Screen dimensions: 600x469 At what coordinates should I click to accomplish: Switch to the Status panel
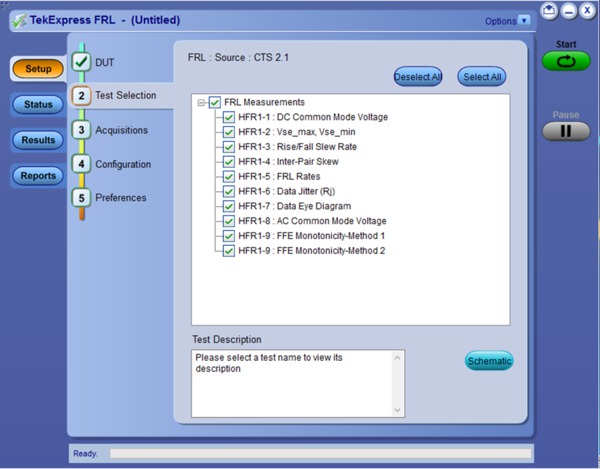[x=38, y=104]
